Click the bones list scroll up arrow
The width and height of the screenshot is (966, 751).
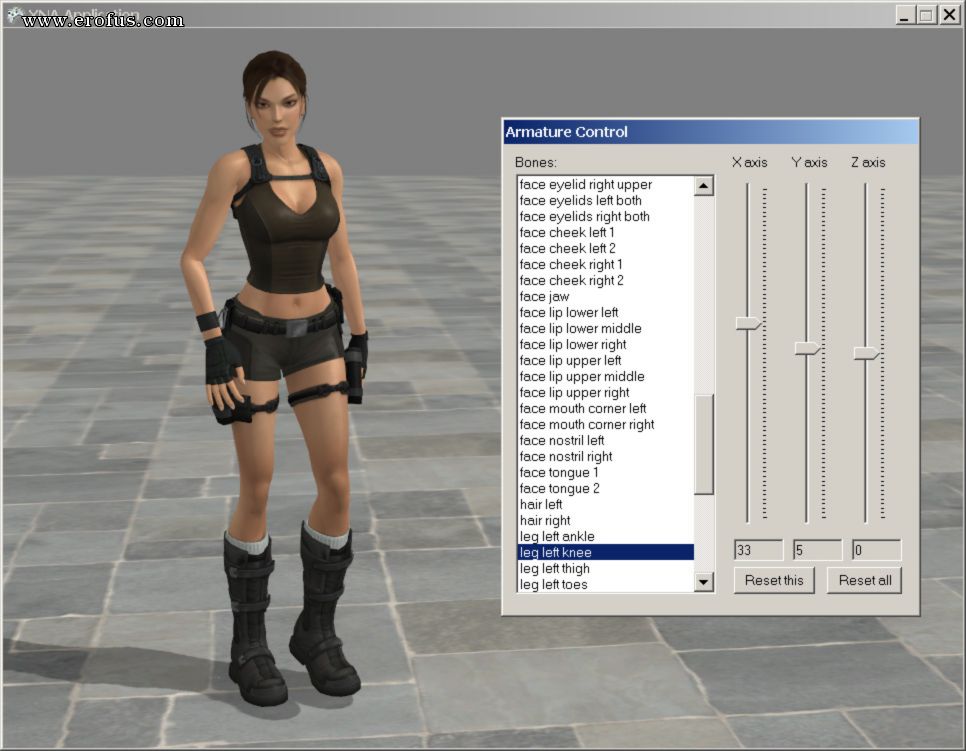click(704, 185)
